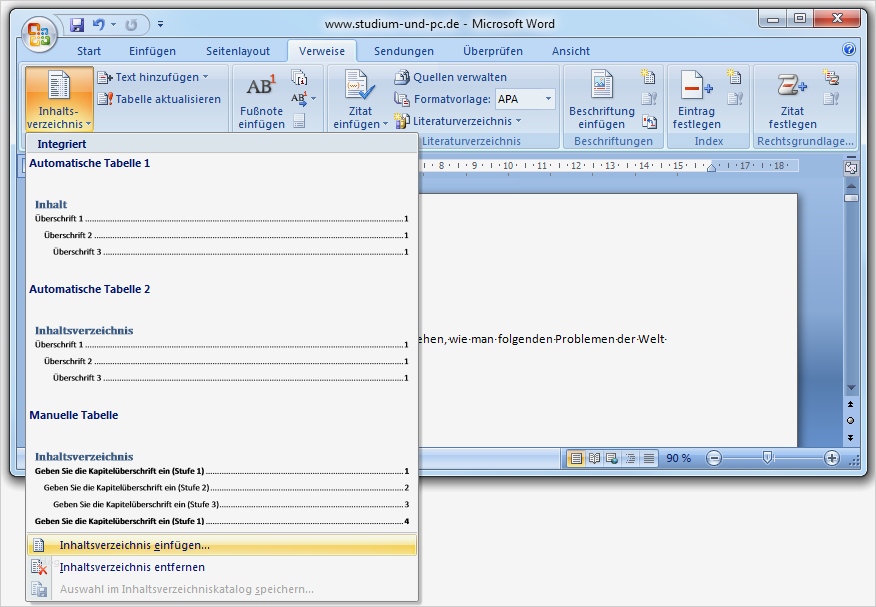Click Inhaltsverzeichnis entfernen
This screenshot has height=607, width=876.
tap(131, 567)
